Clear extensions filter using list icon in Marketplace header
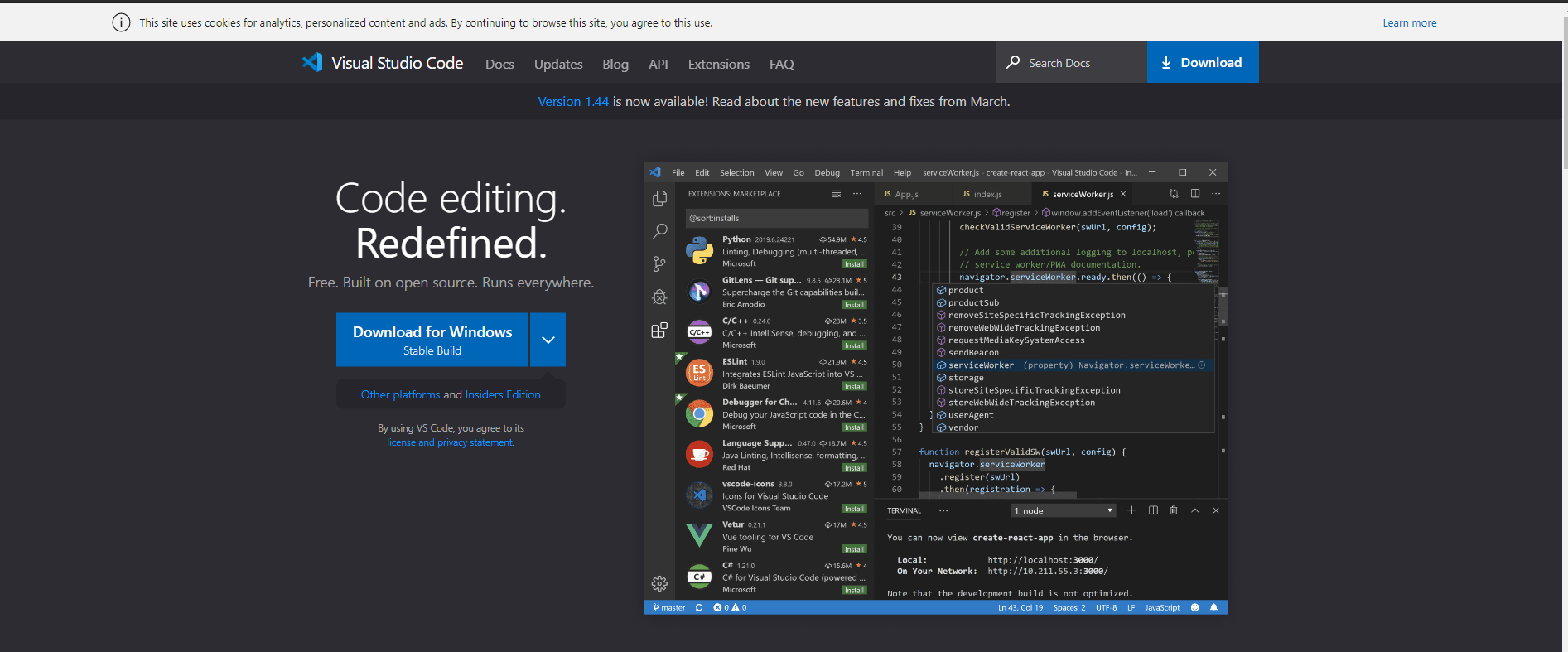Viewport: 1568px width, 652px height. [836, 194]
